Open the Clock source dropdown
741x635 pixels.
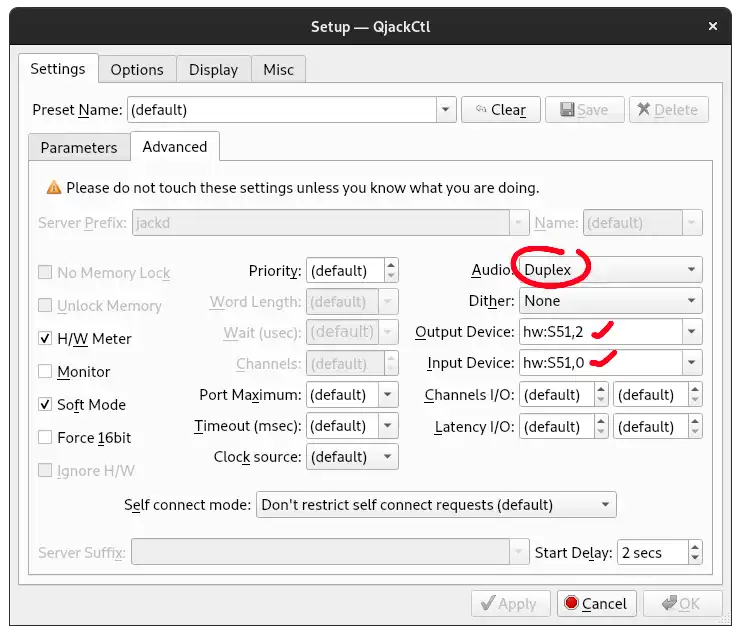point(352,457)
